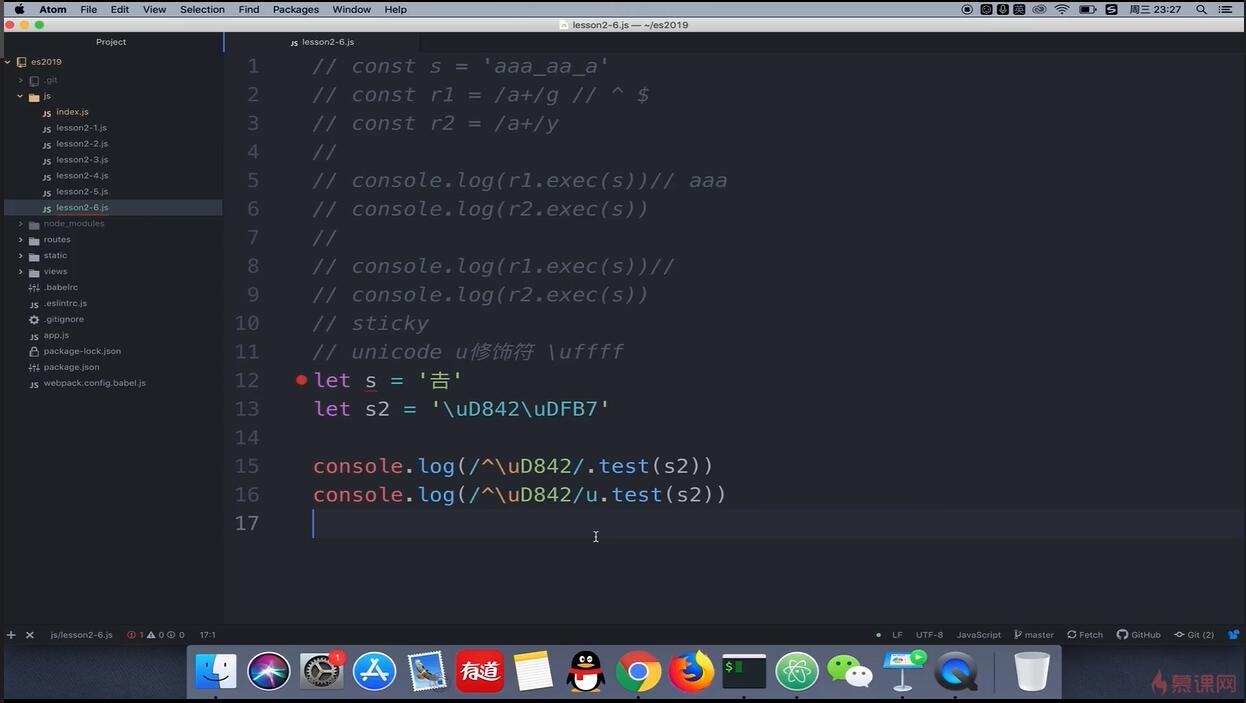Click the 英 input method indicator
The height and width of the screenshot is (703, 1246).
[x=1019, y=9]
